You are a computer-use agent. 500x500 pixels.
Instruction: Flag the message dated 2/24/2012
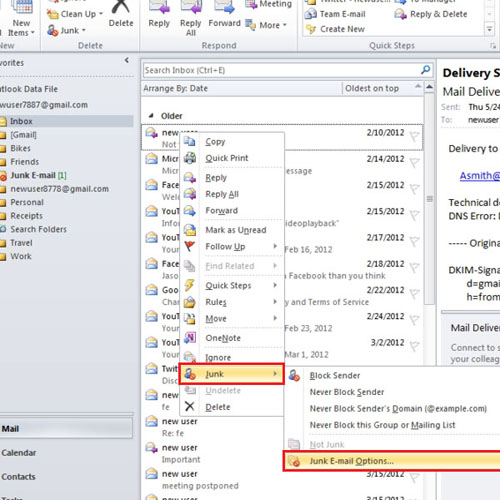414,320
